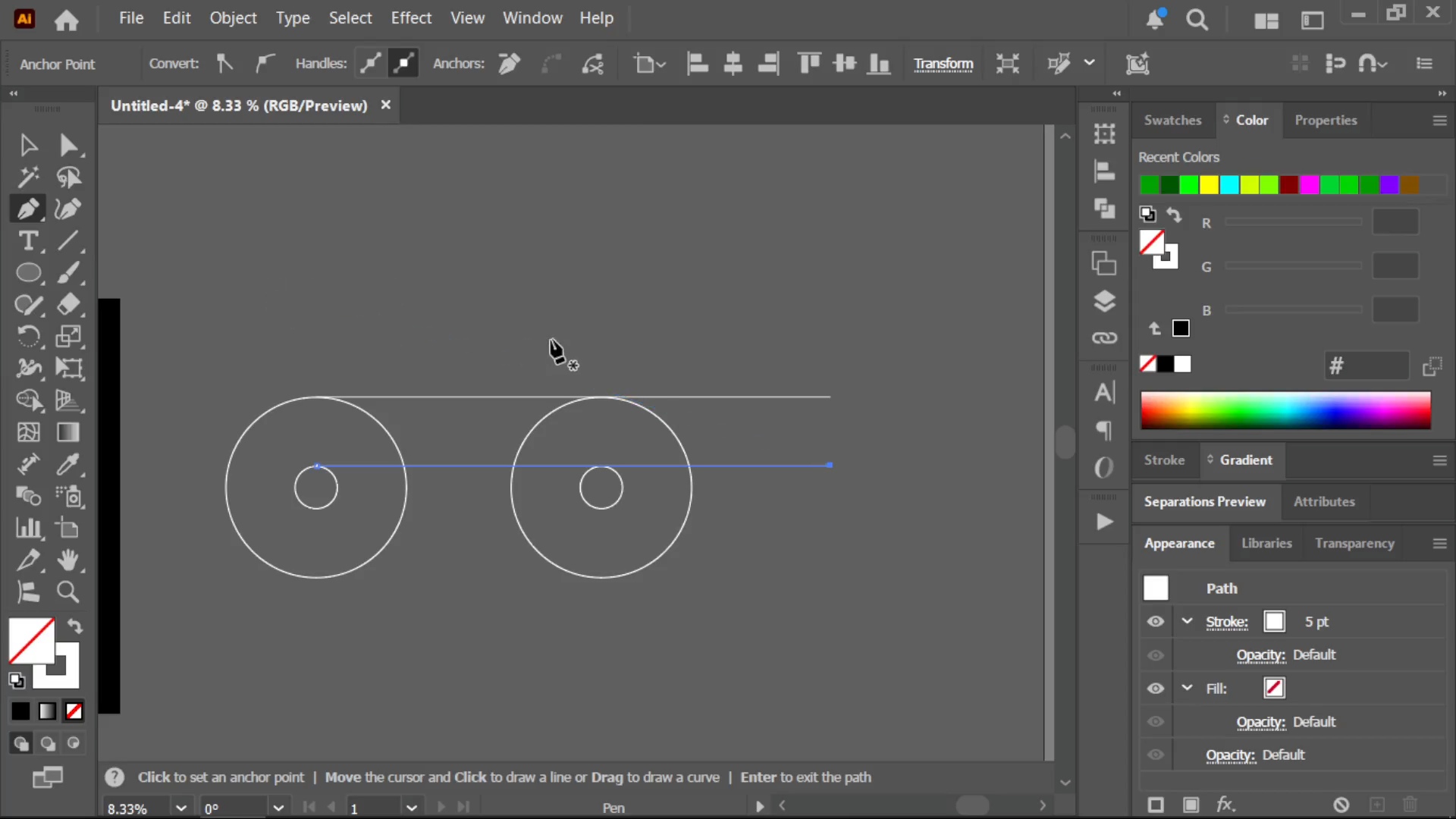This screenshot has height=819, width=1456.
Task: Select the Zoom tool
Action: tap(68, 592)
